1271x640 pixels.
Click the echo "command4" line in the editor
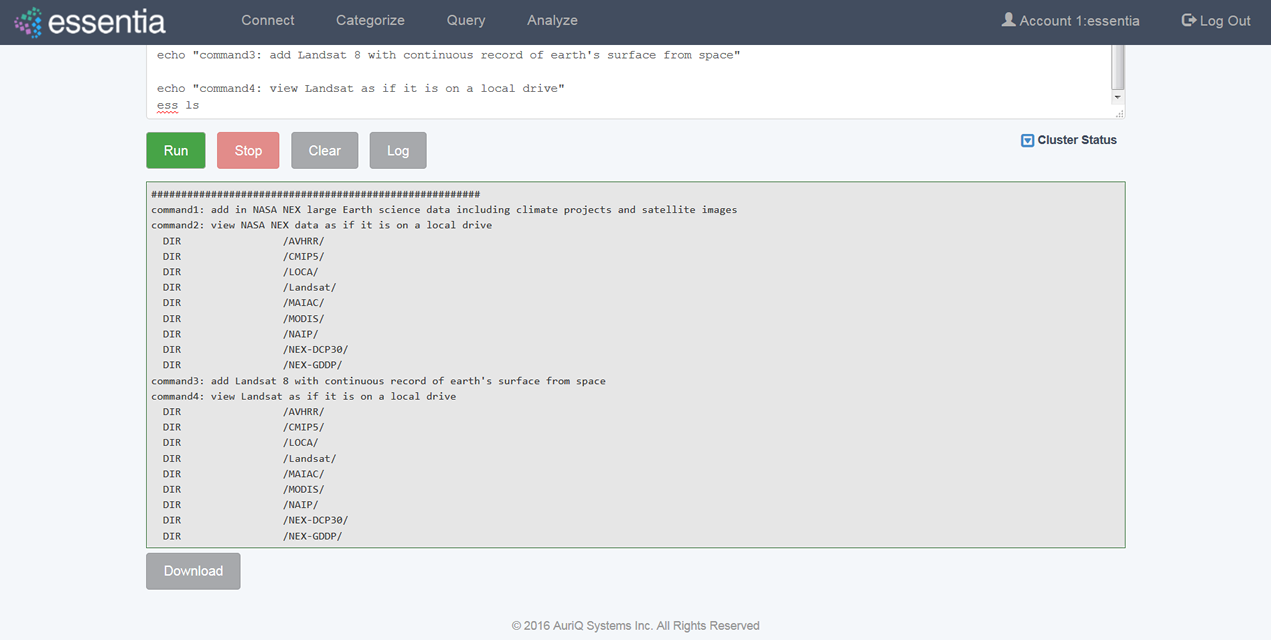click(x=361, y=88)
